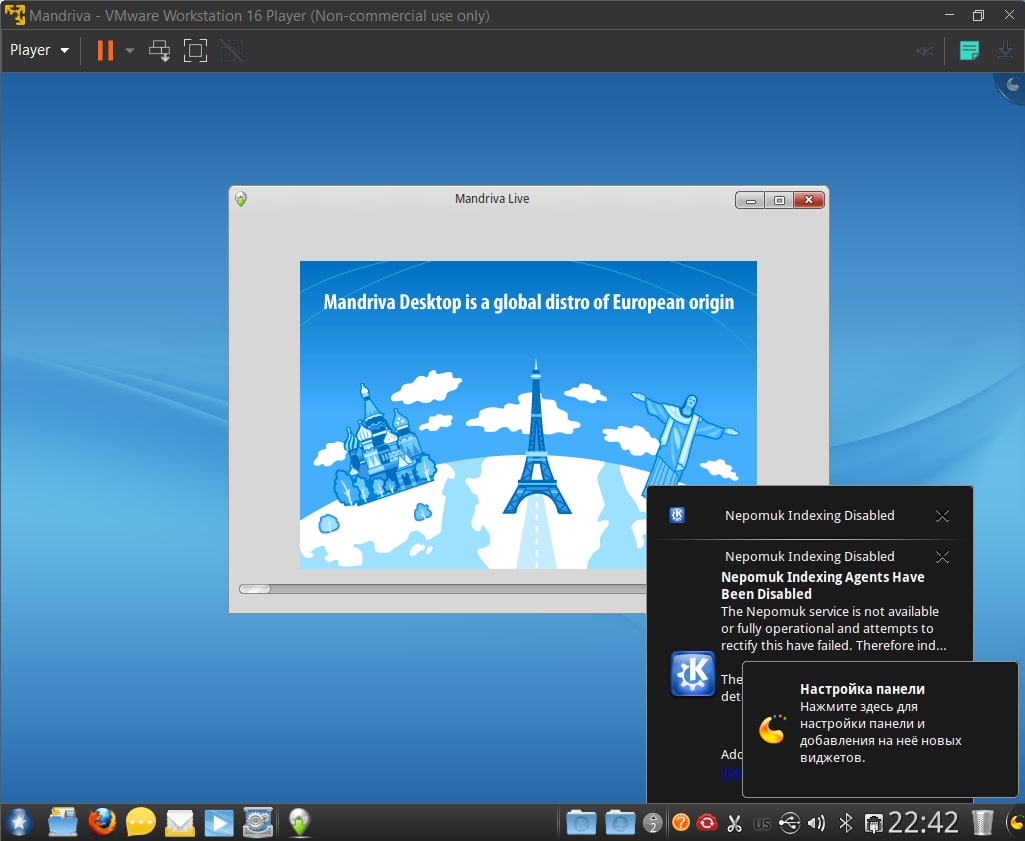Click the Bluetooth tray icon
This screenshot has height=841, width=1025.
point(845,823)
